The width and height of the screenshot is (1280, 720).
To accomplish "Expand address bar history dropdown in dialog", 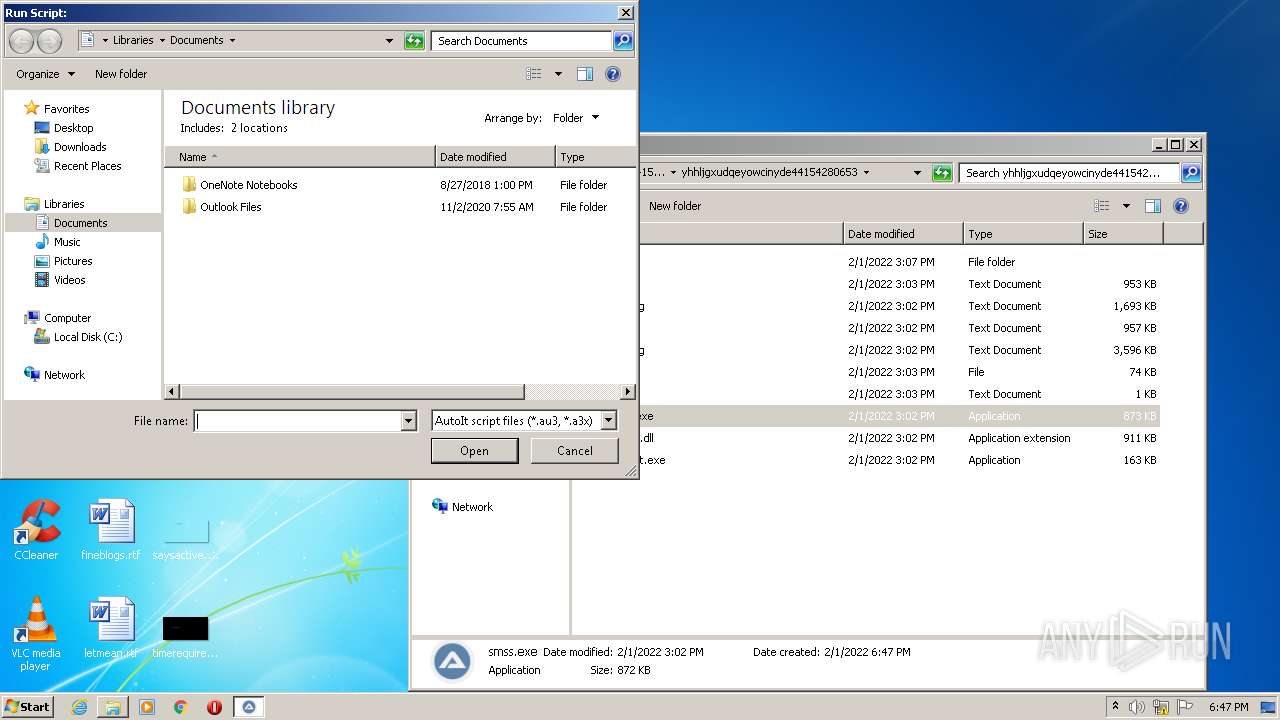I will [389, 41].
